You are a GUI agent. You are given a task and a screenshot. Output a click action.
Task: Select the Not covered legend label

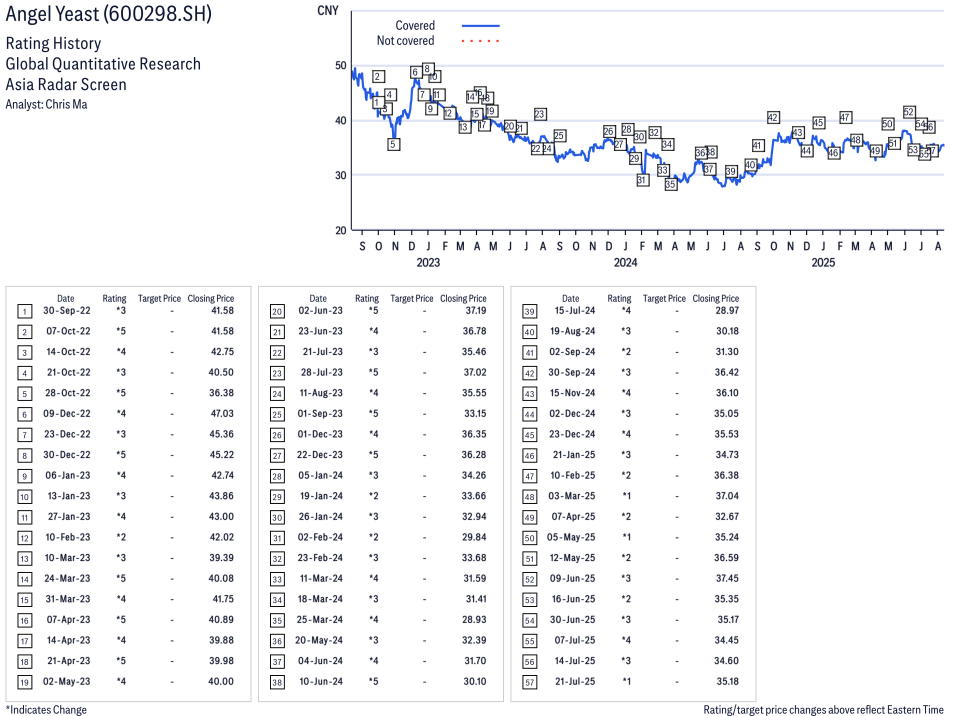[406, 41]
